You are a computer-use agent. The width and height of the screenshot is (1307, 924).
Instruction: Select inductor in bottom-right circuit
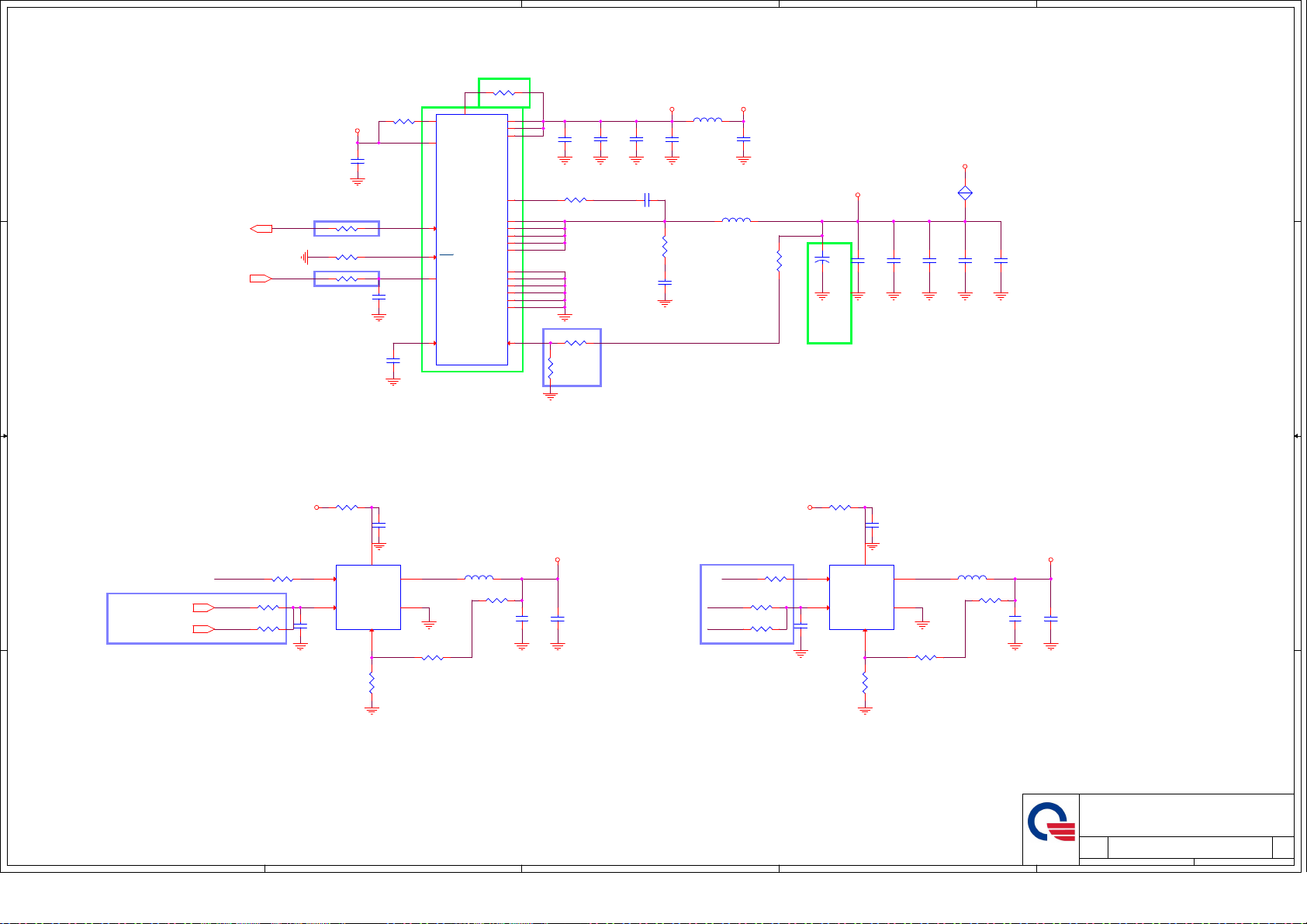tap(973, 578)
